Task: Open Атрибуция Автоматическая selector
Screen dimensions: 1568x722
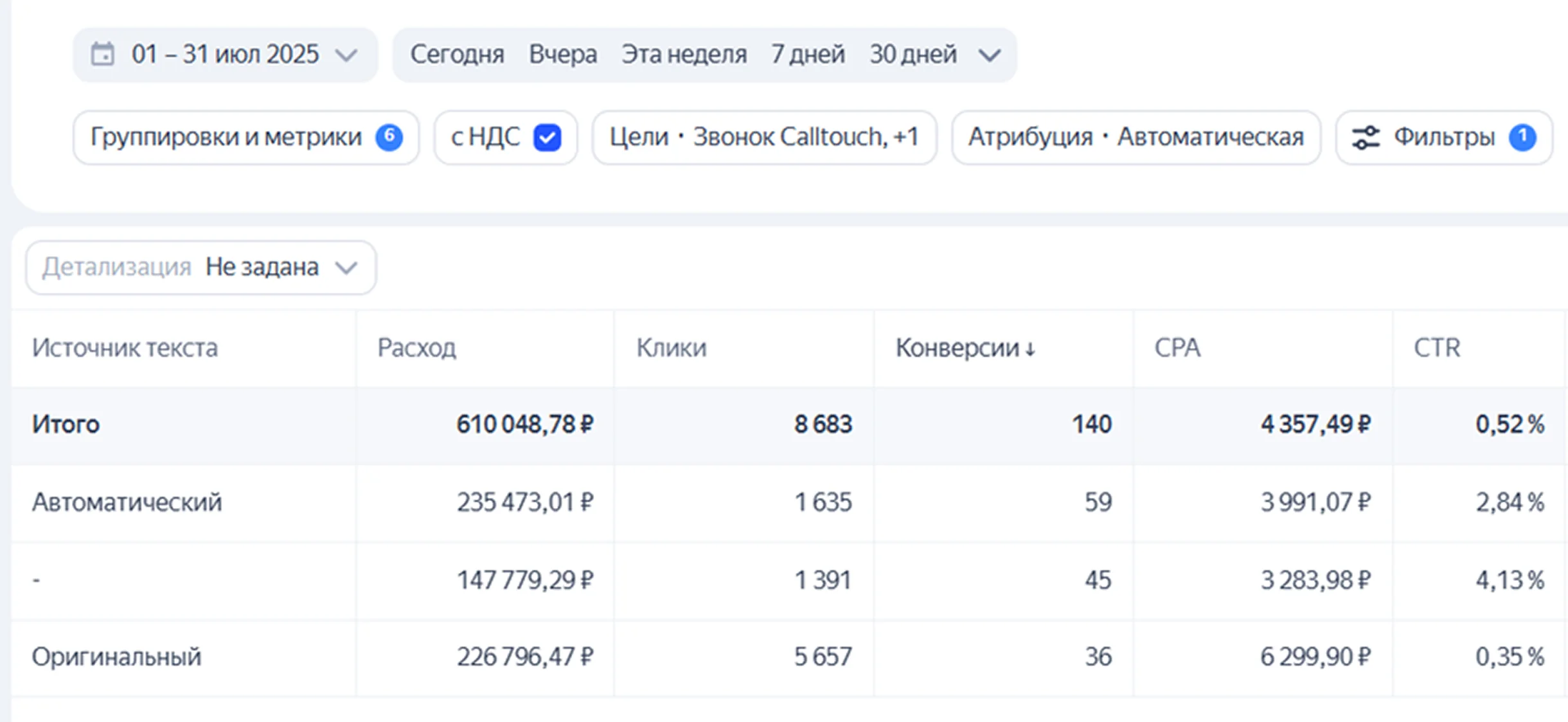Action: tap(1136, 137)
